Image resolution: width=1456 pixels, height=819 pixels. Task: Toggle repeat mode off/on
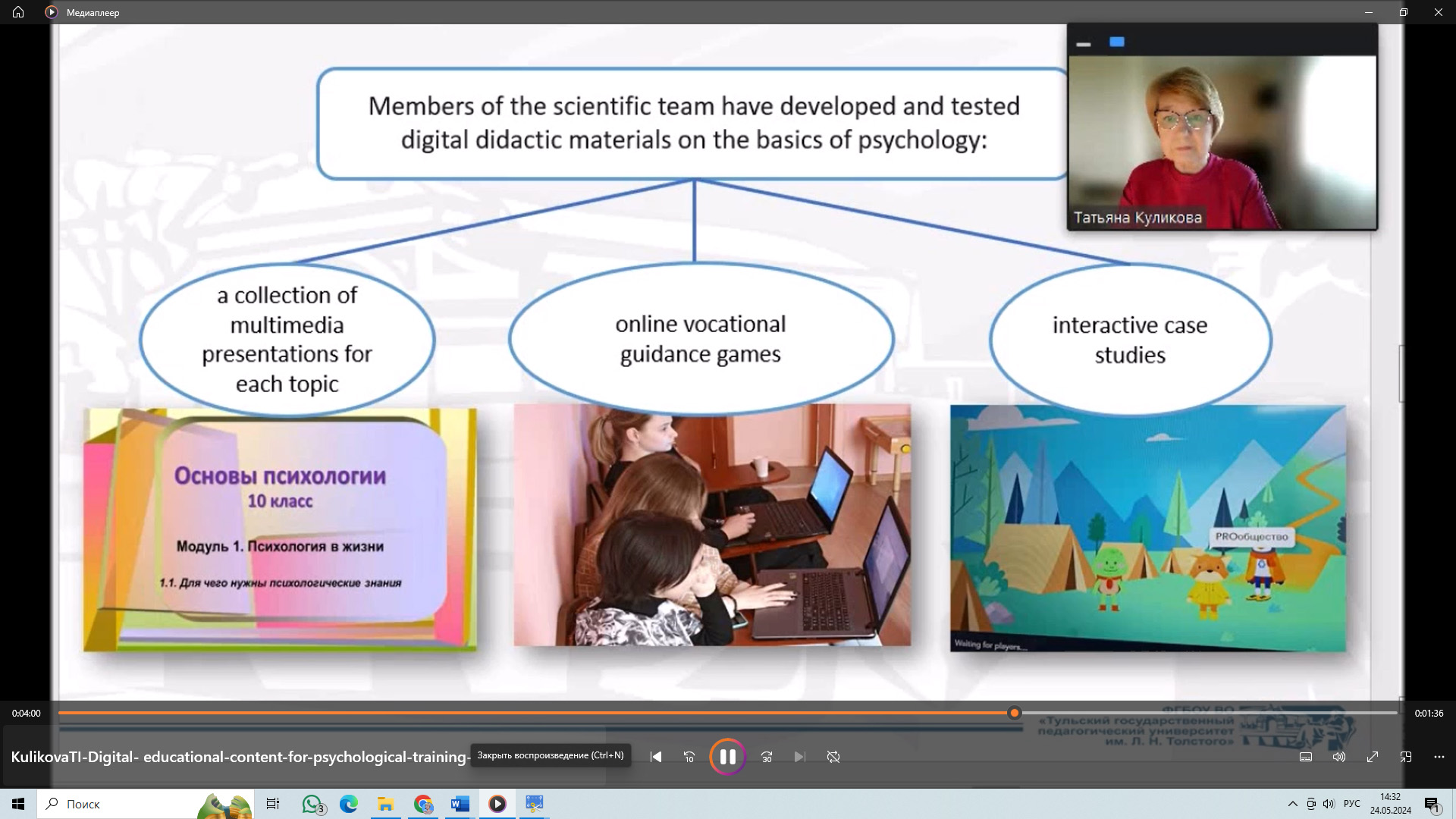coord(833,757)
